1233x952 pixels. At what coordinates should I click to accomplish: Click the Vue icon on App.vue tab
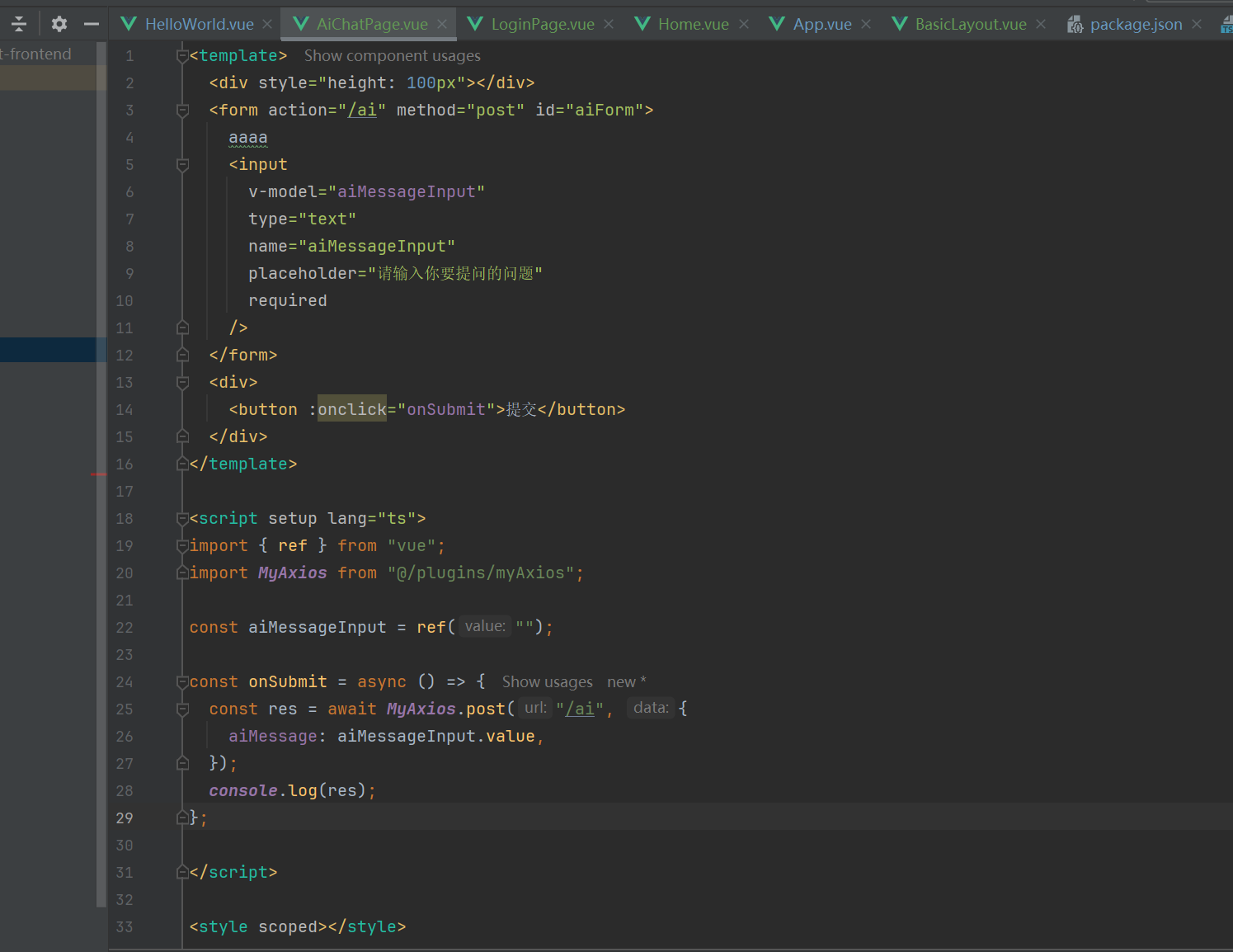[x=777, y=24]
